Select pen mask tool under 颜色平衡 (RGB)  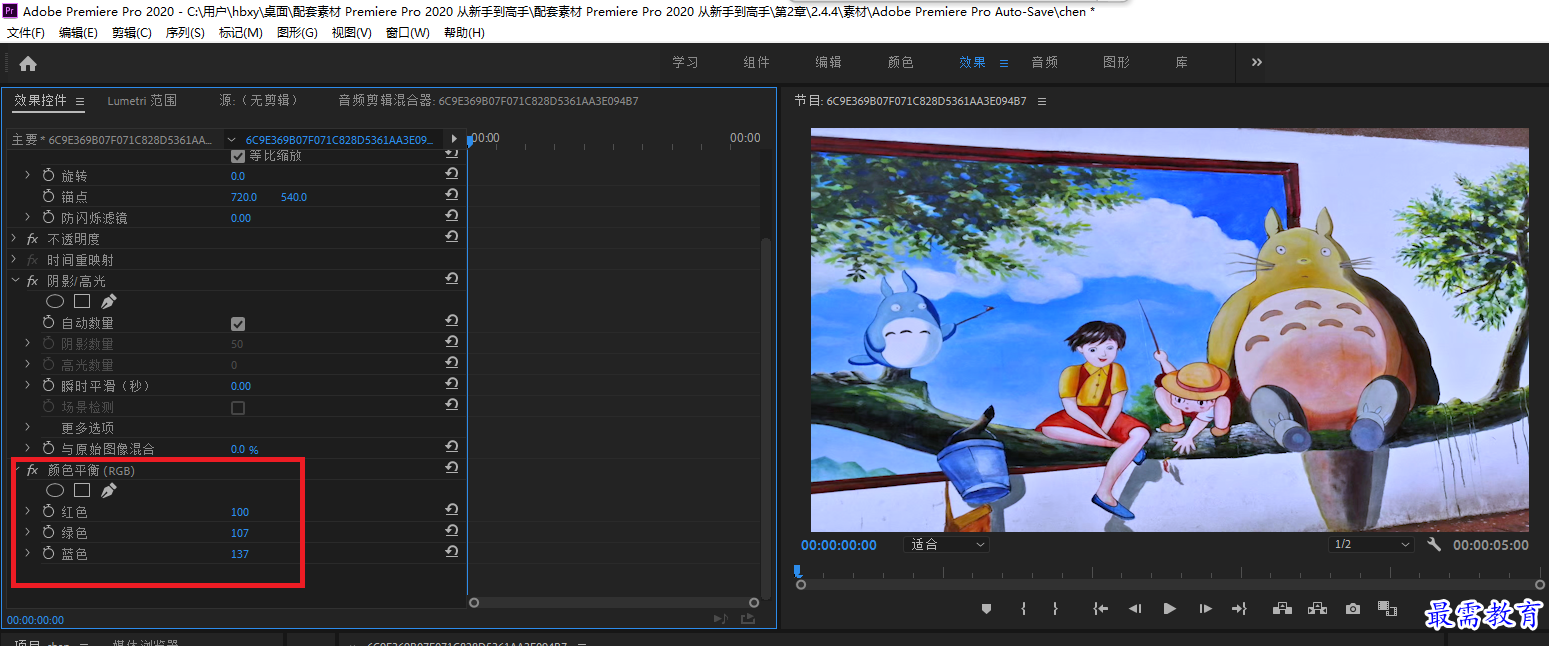tap(109, 491)
